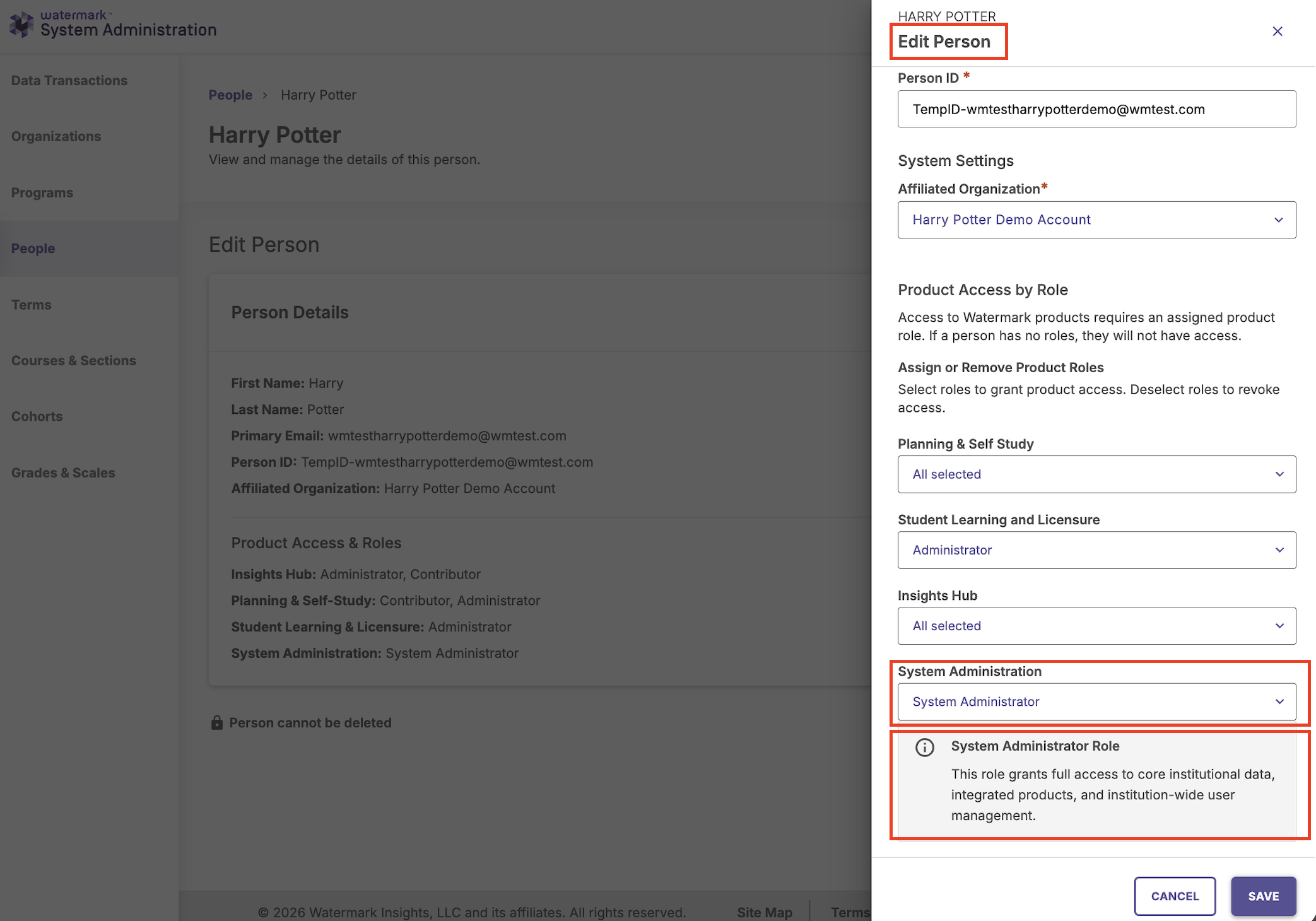Click the SAVE button
Image resolution: width=1316 pixels, height=921 pixels.
[1263, 896]
